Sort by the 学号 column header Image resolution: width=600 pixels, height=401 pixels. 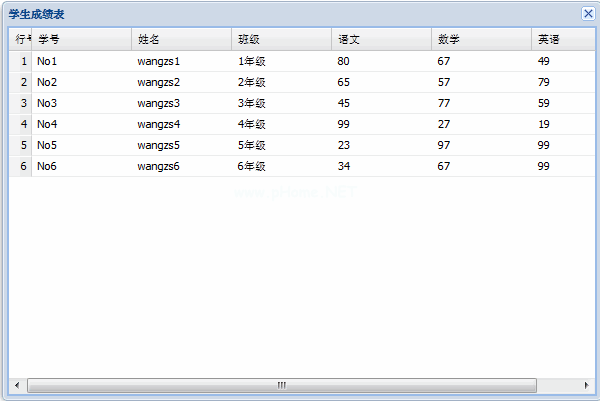[81, 40]
